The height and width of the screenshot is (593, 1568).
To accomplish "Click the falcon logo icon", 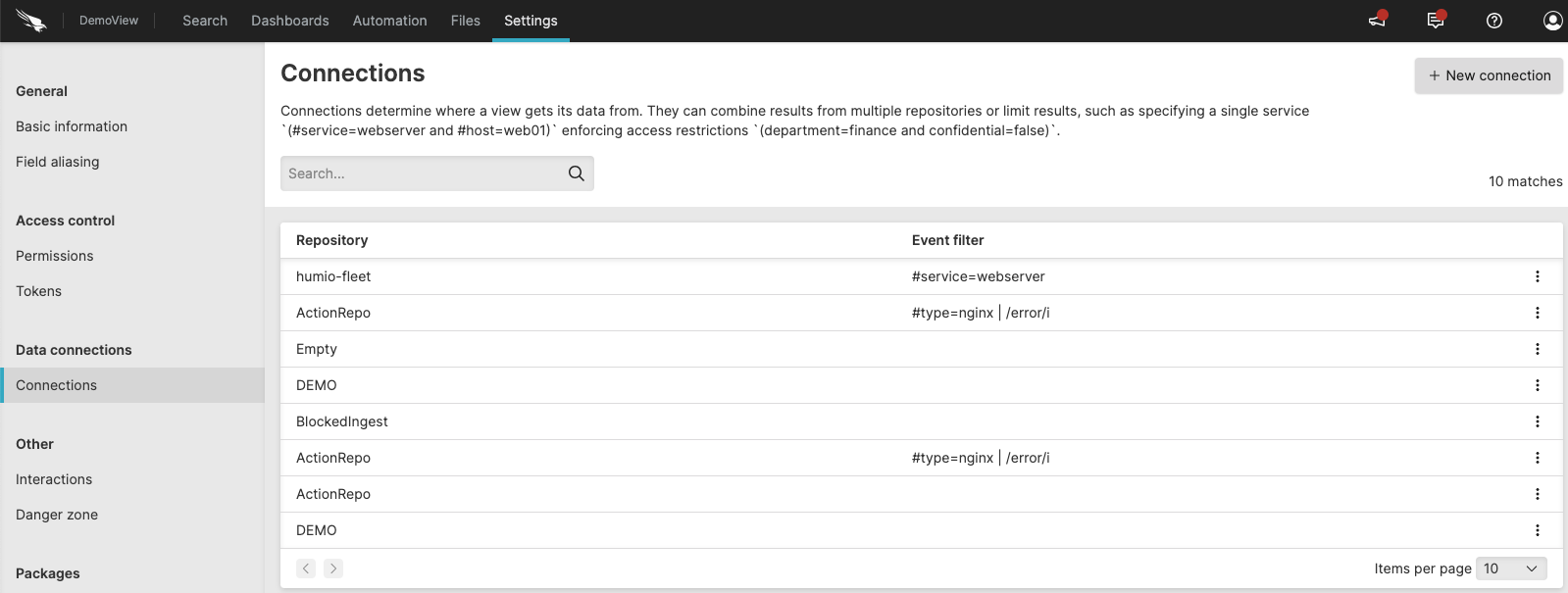I will [x=31, y=21].
